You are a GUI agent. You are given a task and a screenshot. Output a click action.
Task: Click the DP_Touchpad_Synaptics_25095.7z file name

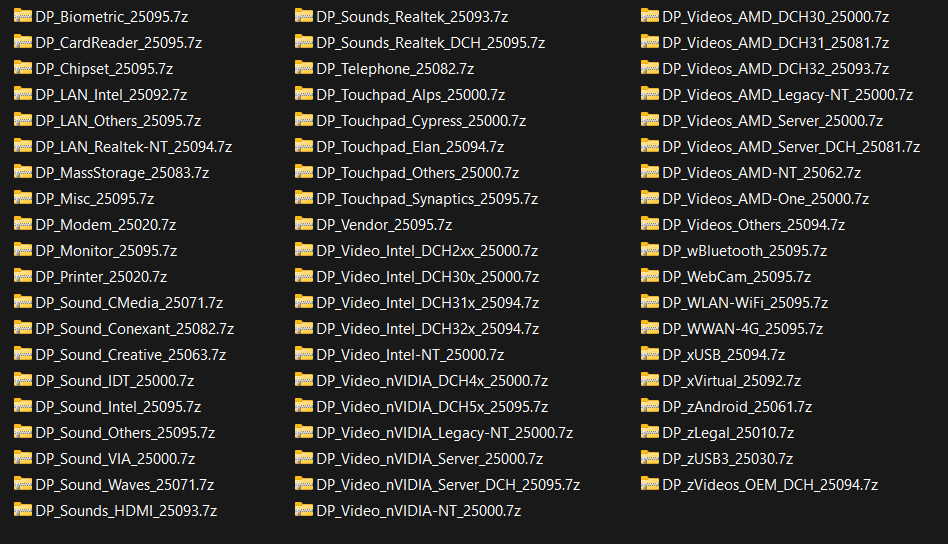426,199
